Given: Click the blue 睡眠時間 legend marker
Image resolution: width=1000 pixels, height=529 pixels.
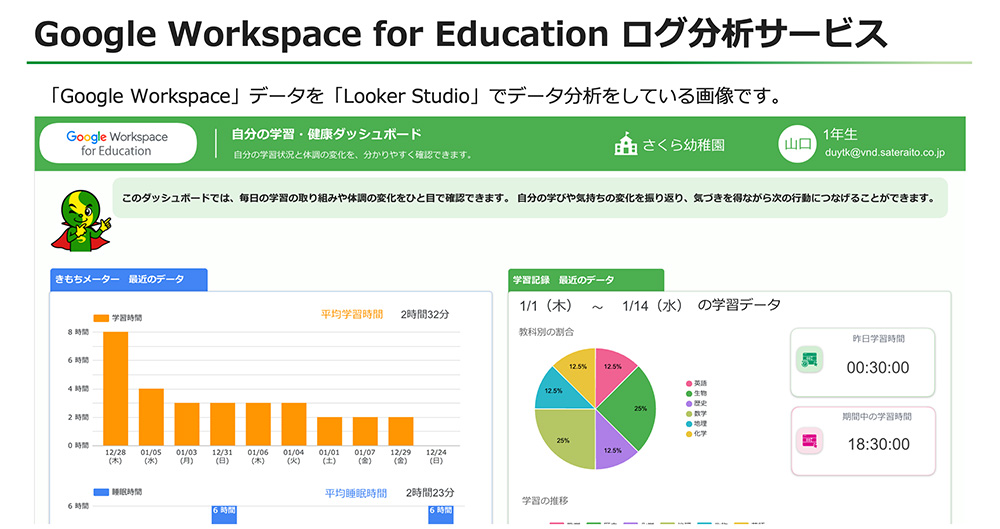Looking at the screenshot, I should coord(100,492).
